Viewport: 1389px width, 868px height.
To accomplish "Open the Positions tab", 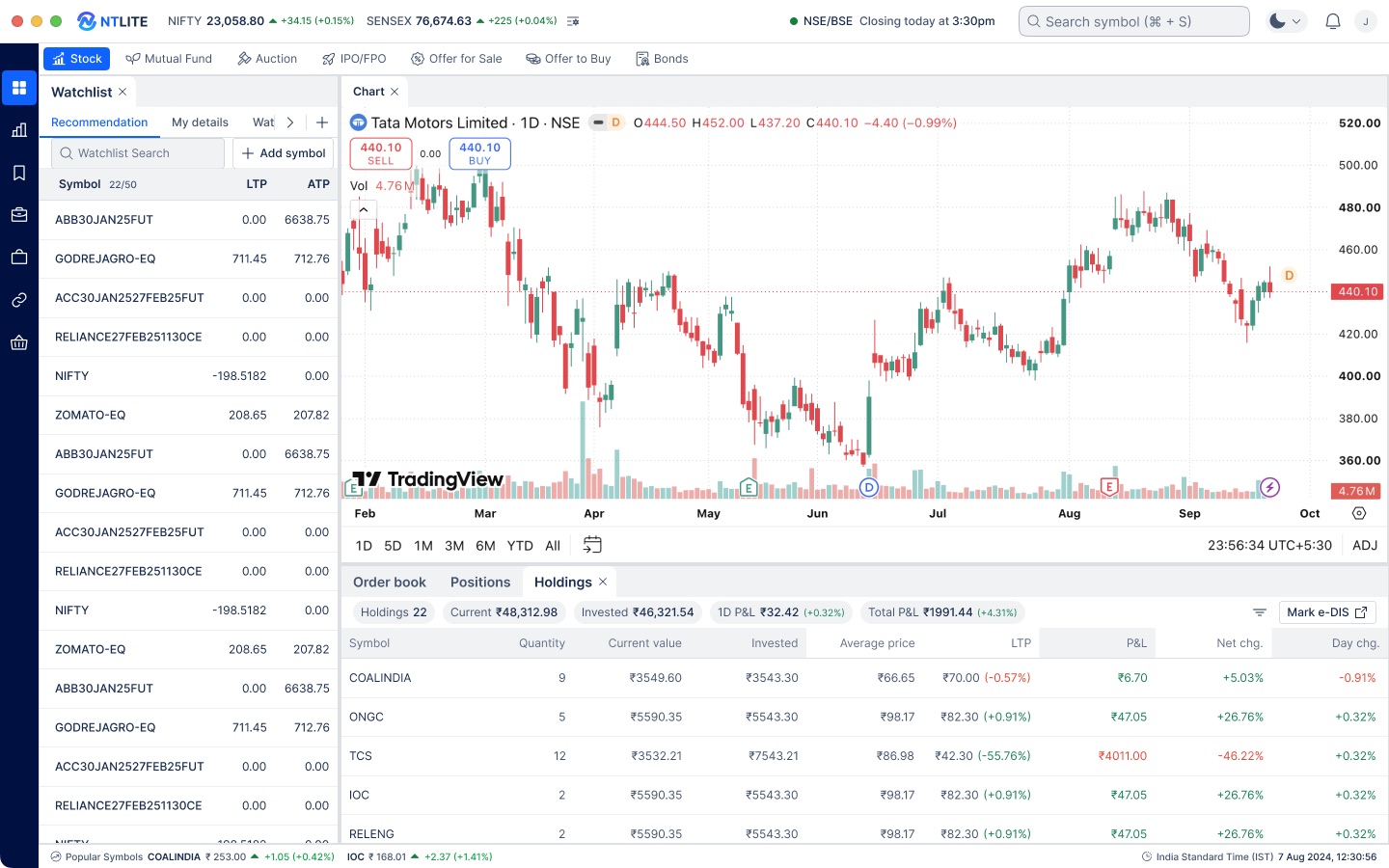I will (x=480, y=582).
